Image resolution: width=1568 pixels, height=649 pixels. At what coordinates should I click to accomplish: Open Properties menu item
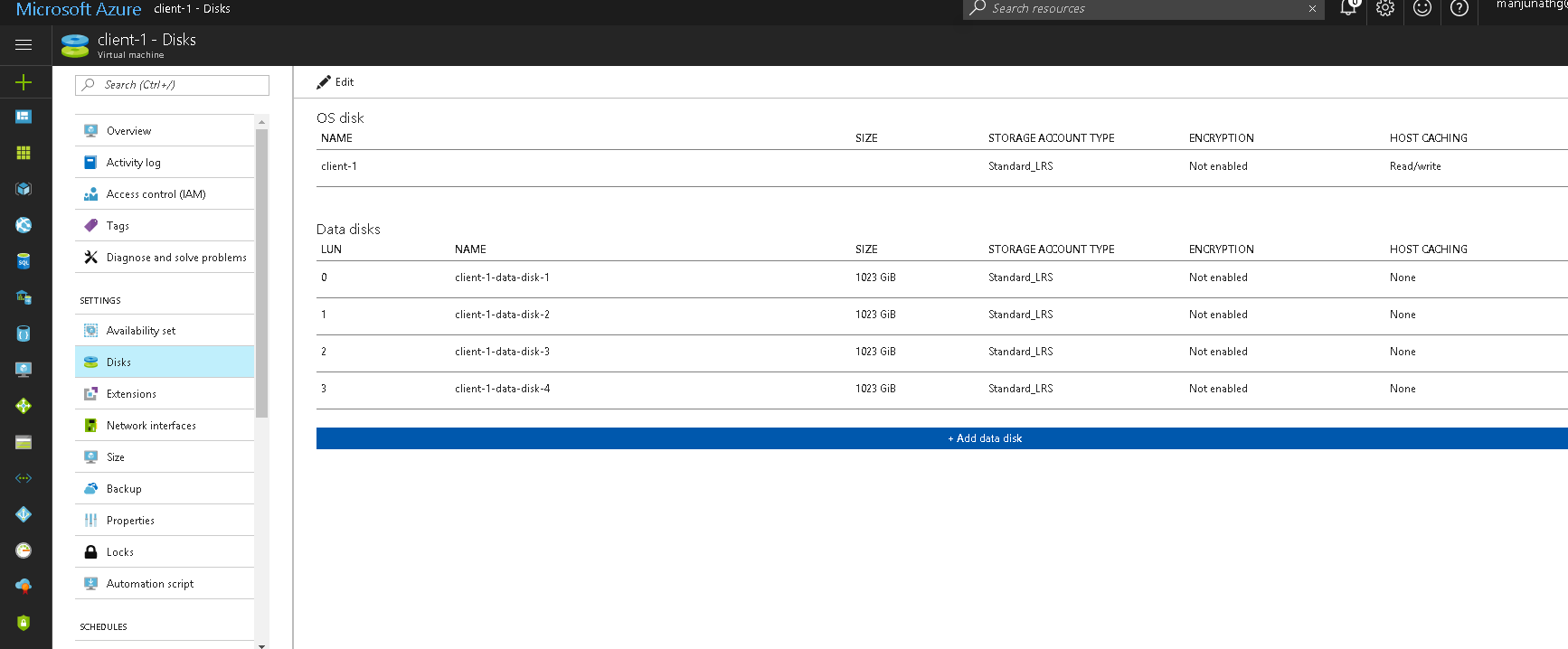click(x=165, y=521)
